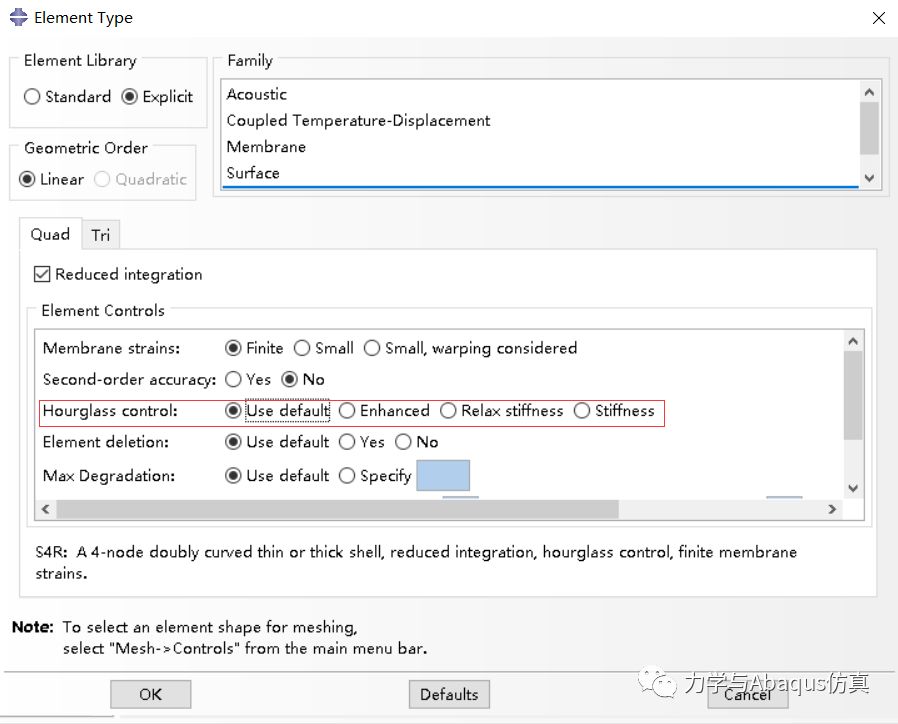This screenshot has height=724, width=898.
Task: Click horizontal scrollbar right arrow
Action: click(831, 509)
